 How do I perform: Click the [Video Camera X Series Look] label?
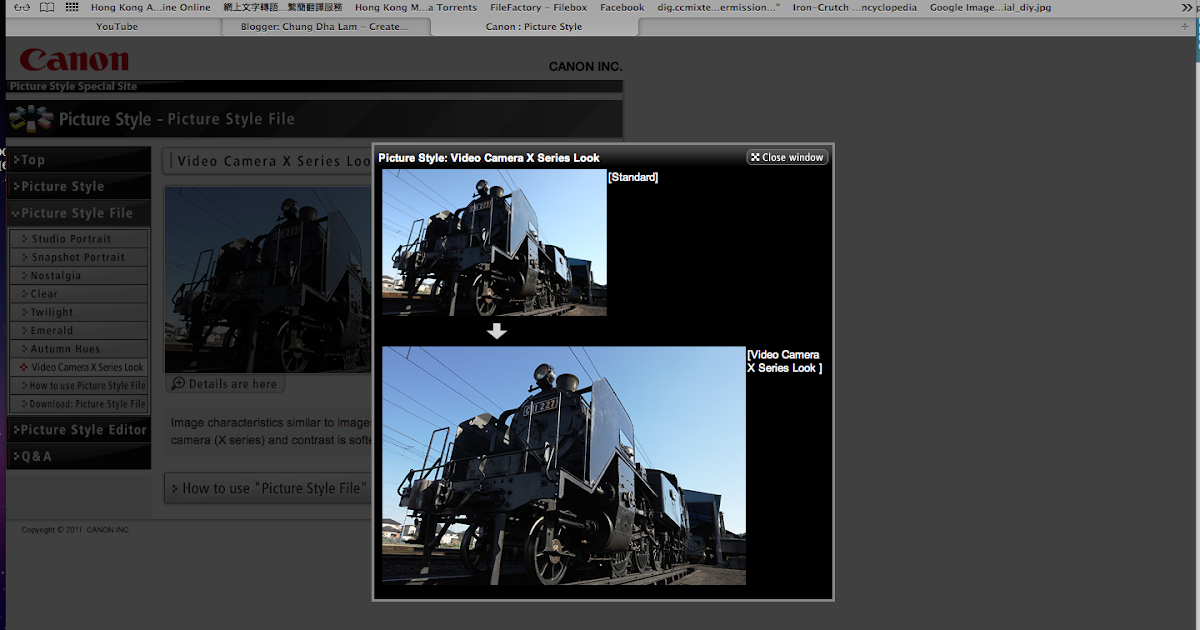click(785, 361)
